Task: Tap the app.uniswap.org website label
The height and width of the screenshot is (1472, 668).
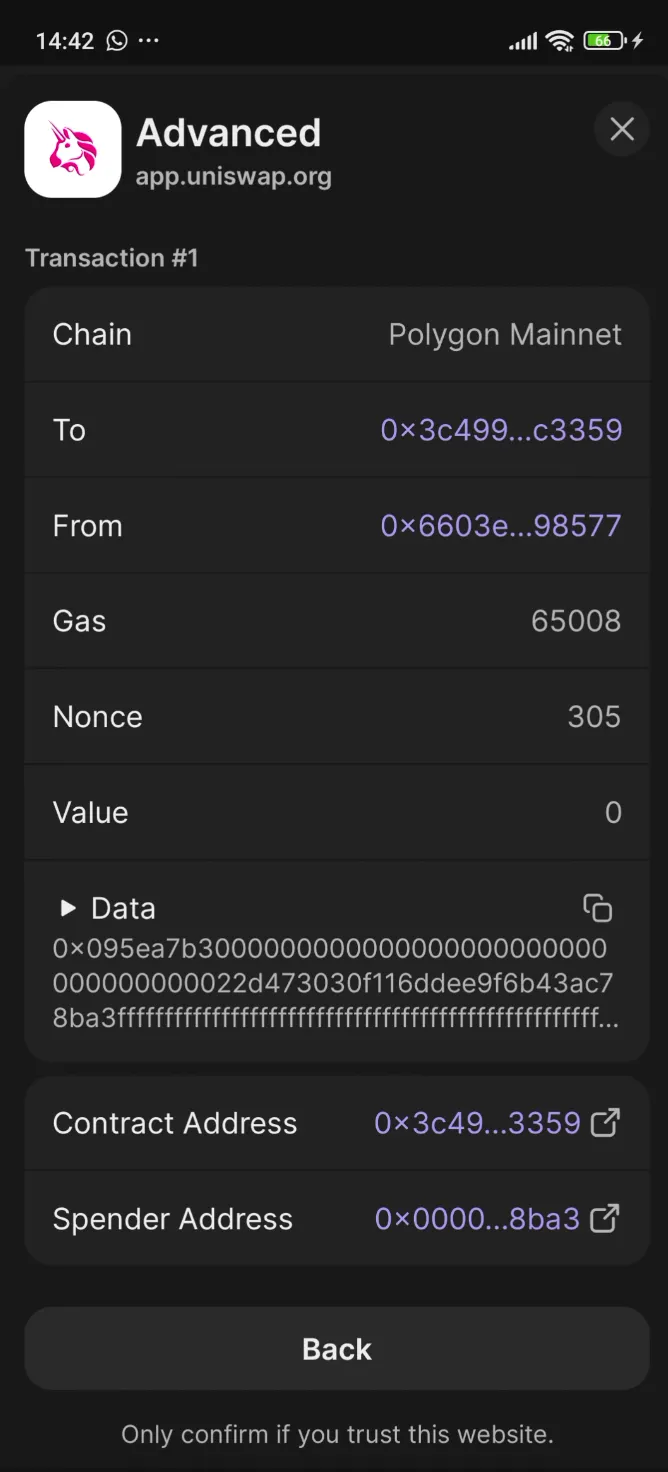Action: tap(234, 176)
